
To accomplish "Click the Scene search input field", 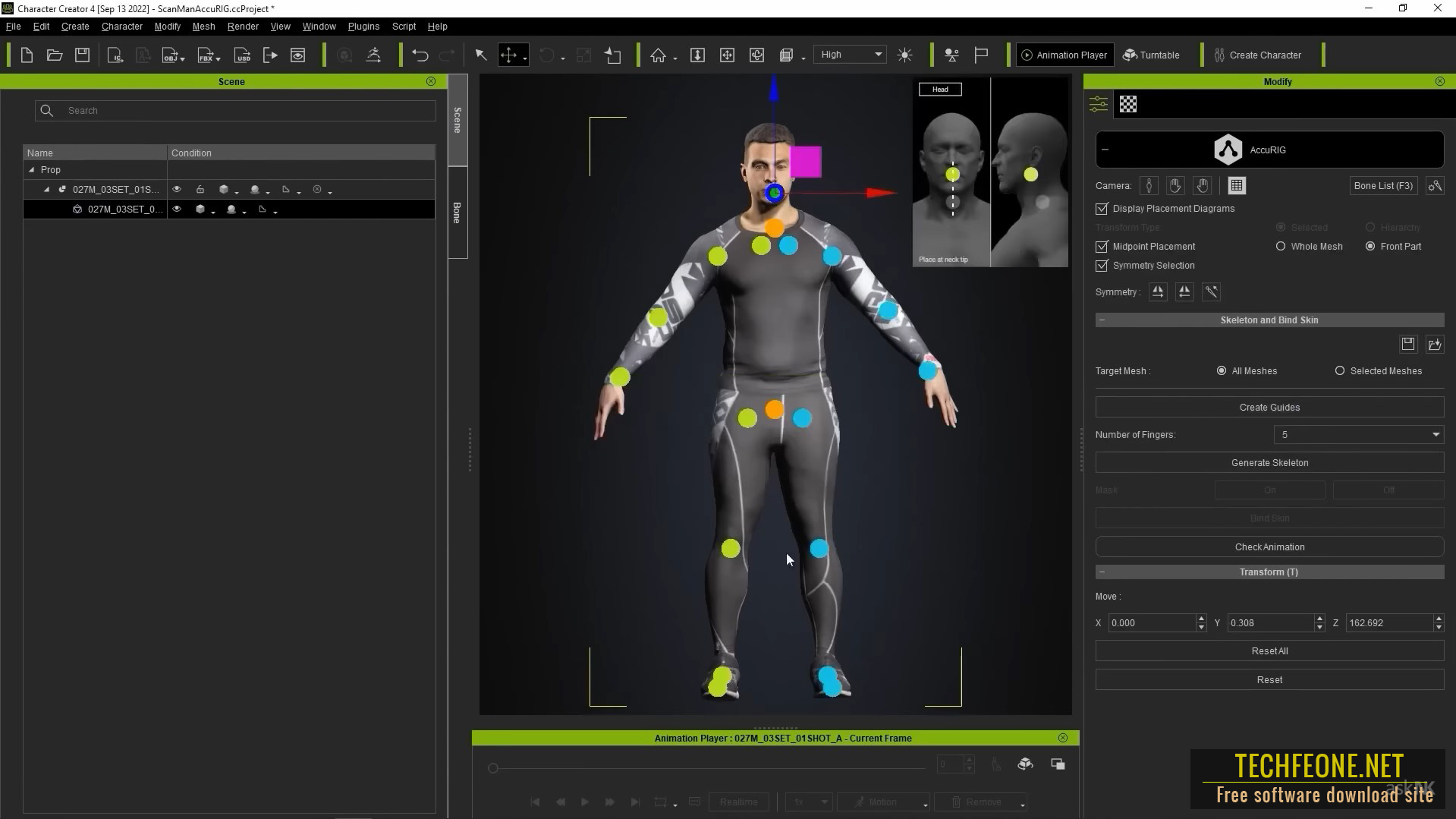I will (235, 110).
